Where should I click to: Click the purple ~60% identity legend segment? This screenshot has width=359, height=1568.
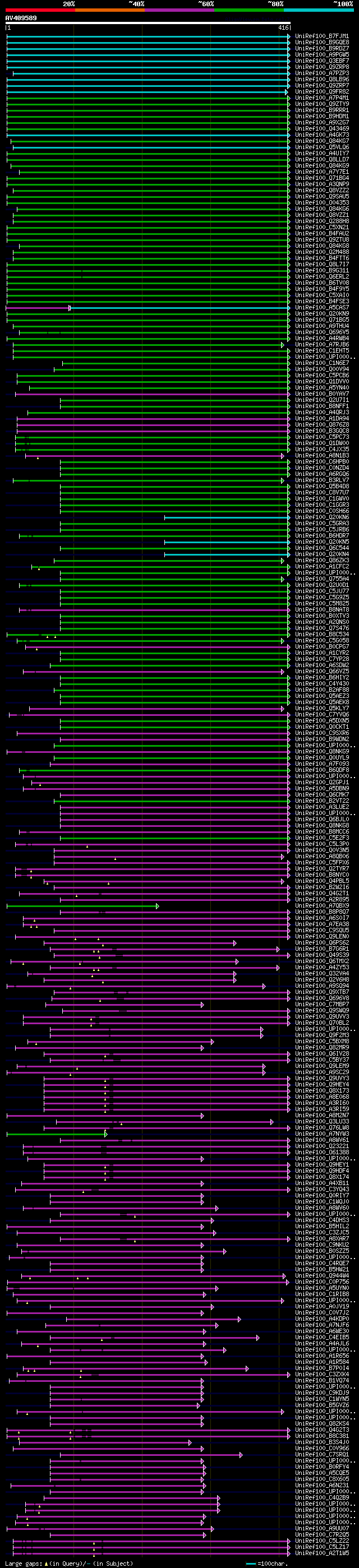pos(180,10)
